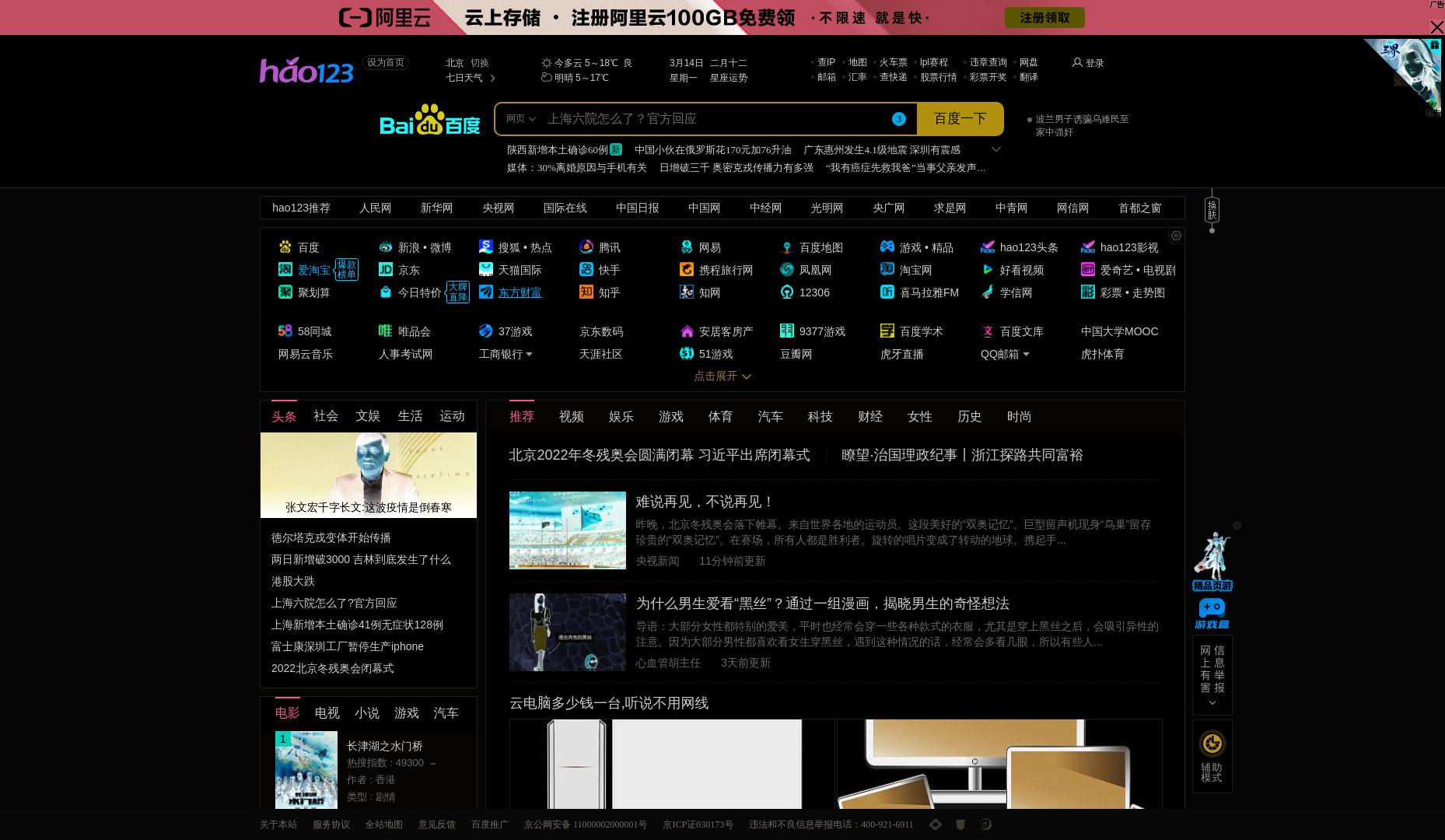Open the 游戏 • 精品 gamepad icon
Screen dimensions: 1445x840
click(x=887, y=247)
